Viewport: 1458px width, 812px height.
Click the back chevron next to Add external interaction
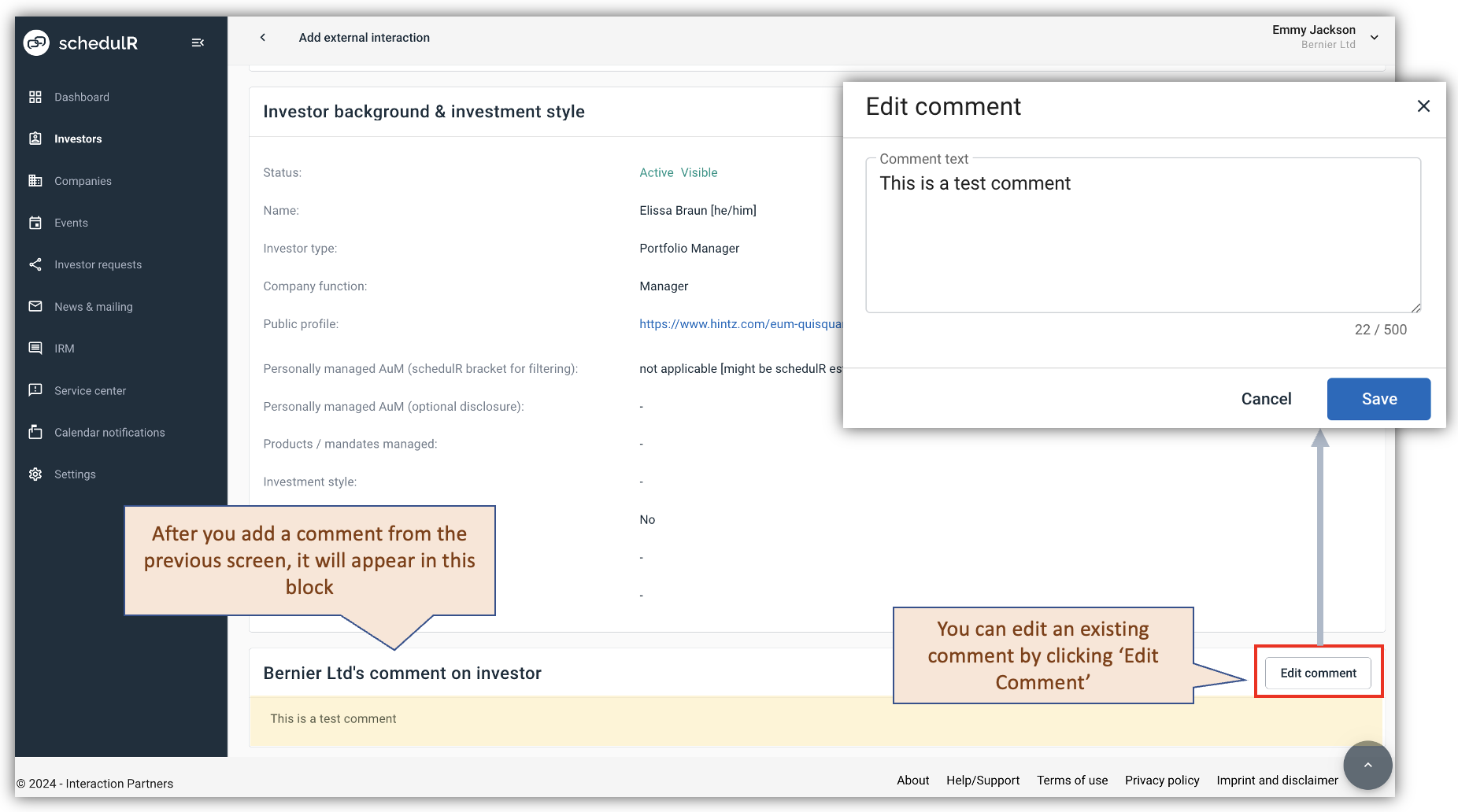[x=262, y=37]
